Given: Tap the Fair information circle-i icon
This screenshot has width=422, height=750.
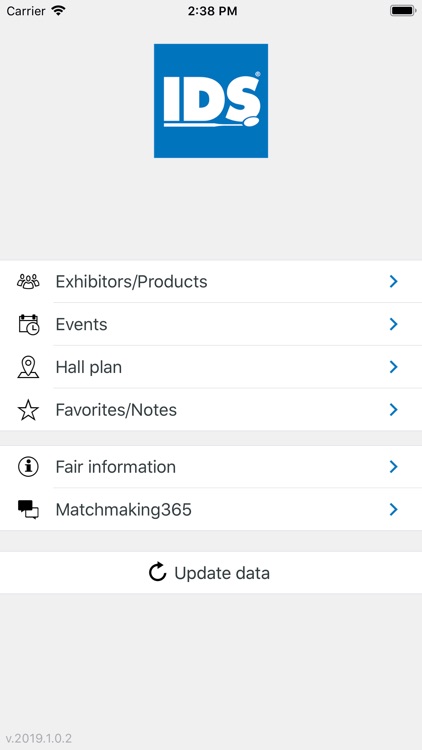Looking at the screenshot, I should (x=28, y=467).
